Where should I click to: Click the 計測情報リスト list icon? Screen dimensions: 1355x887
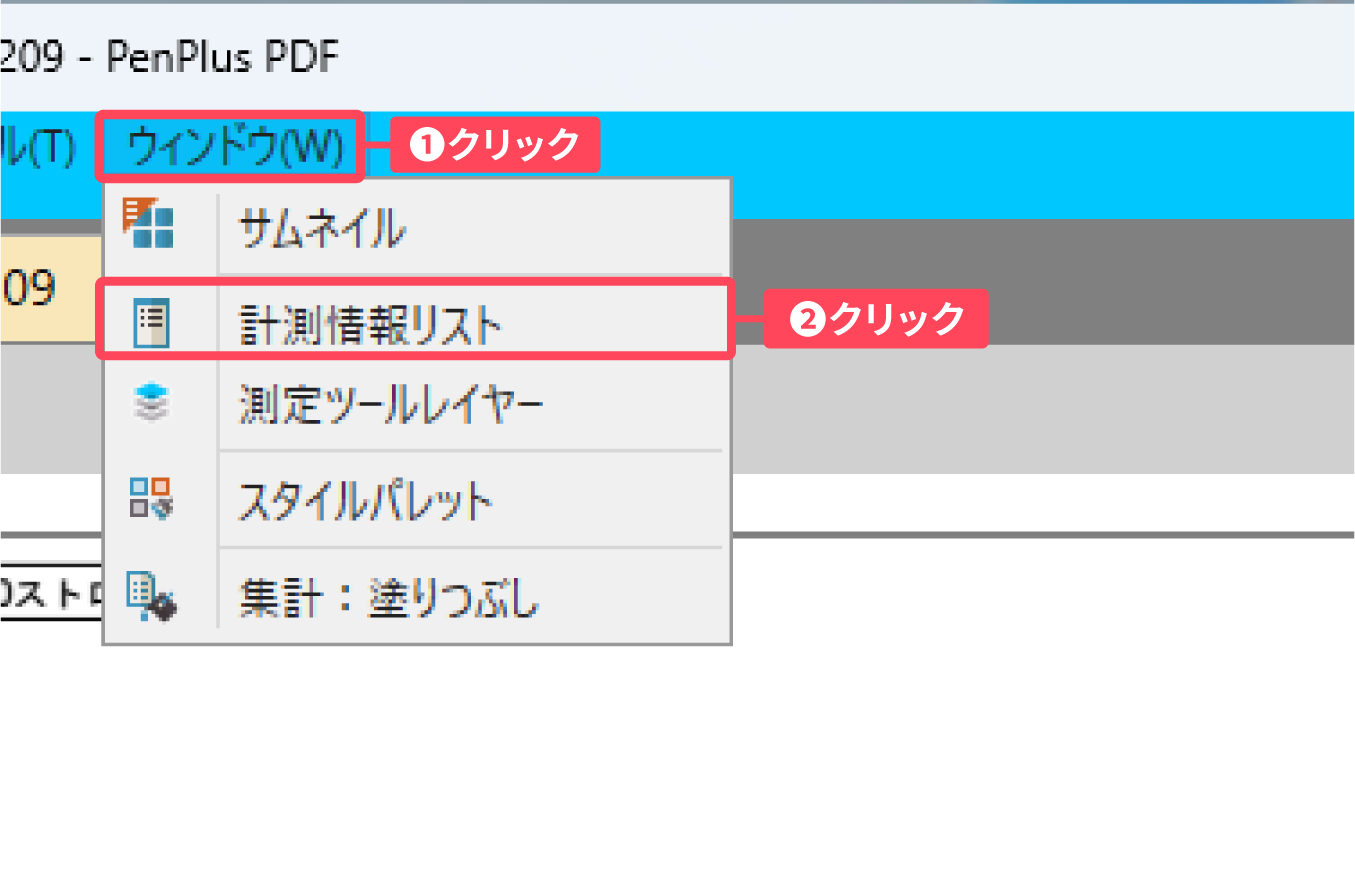point(152,323)
